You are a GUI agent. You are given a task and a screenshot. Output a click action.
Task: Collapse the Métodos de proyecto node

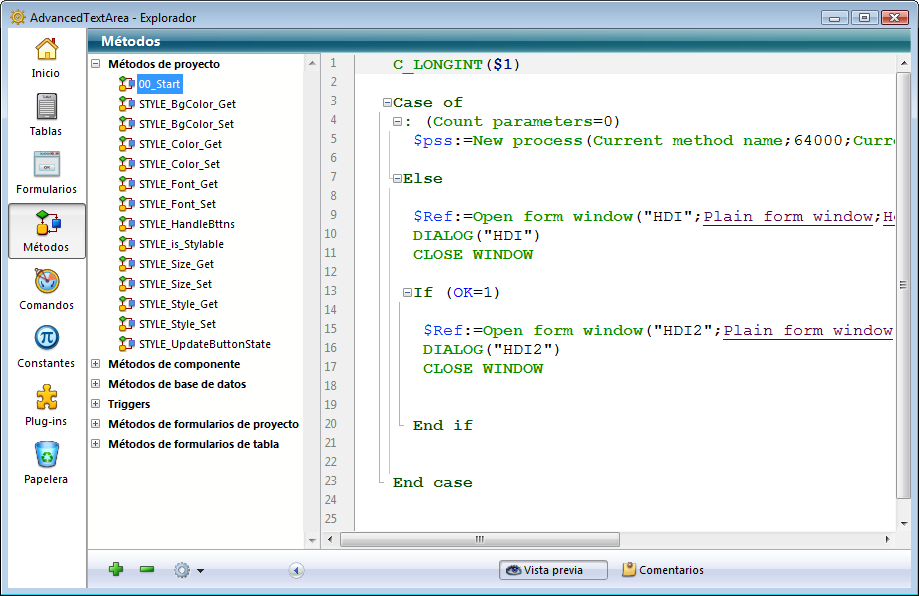96,64
